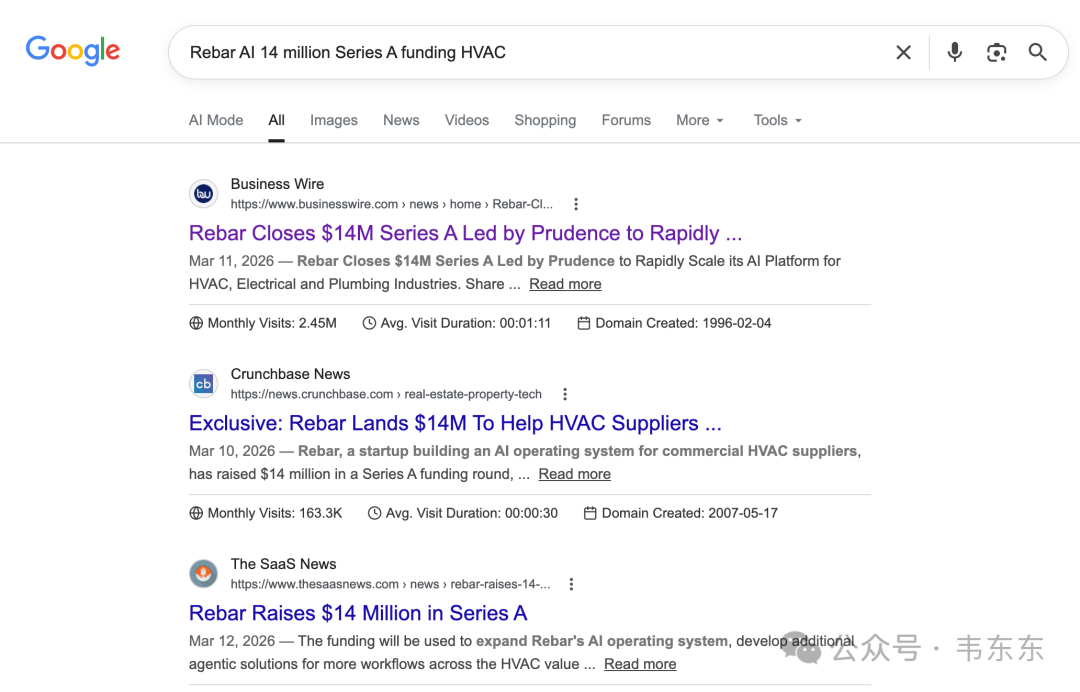Click The SaaS News site name
The image size is (1080, 692).
coord(283,564)
